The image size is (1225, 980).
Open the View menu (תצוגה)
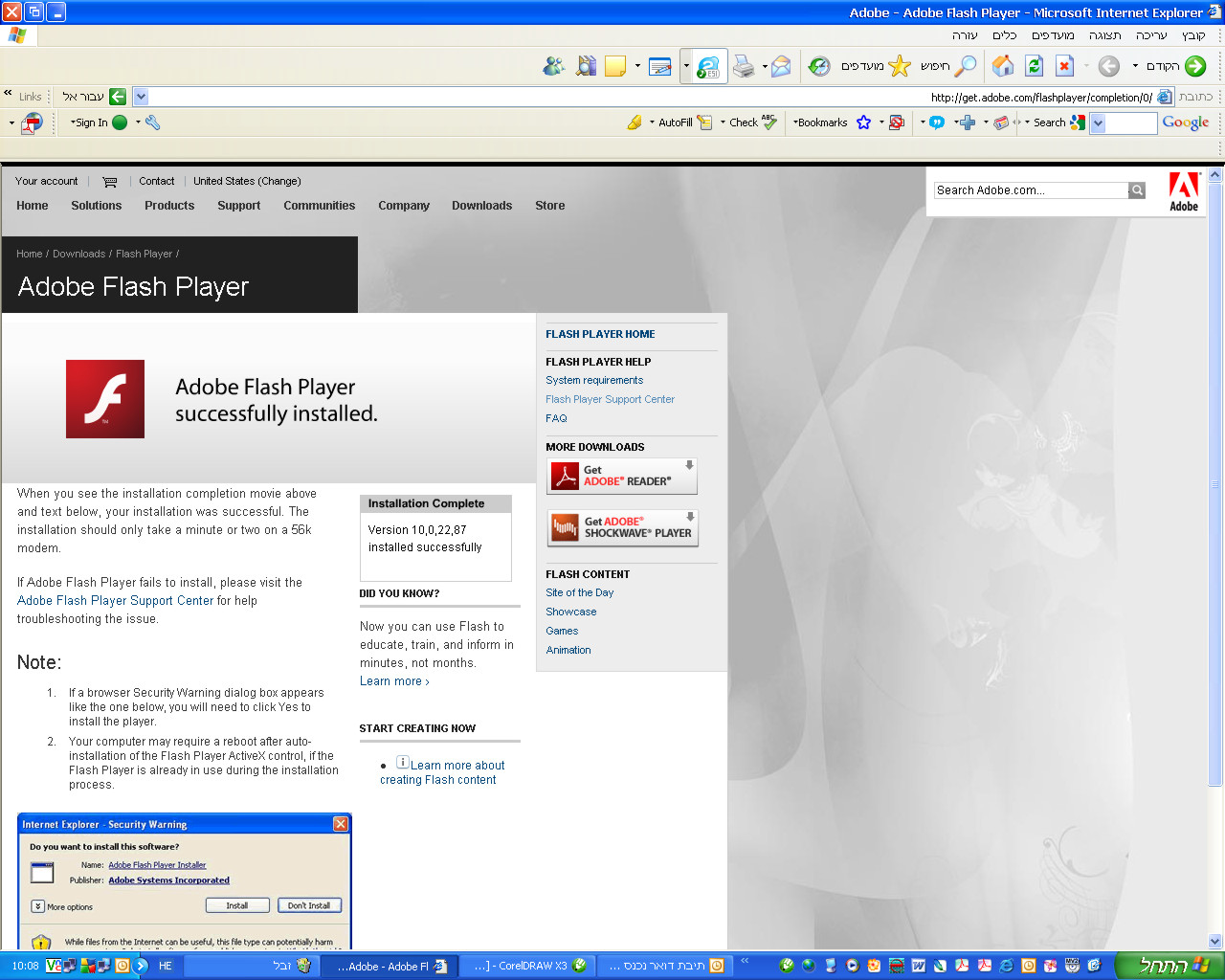[1105, 35]
